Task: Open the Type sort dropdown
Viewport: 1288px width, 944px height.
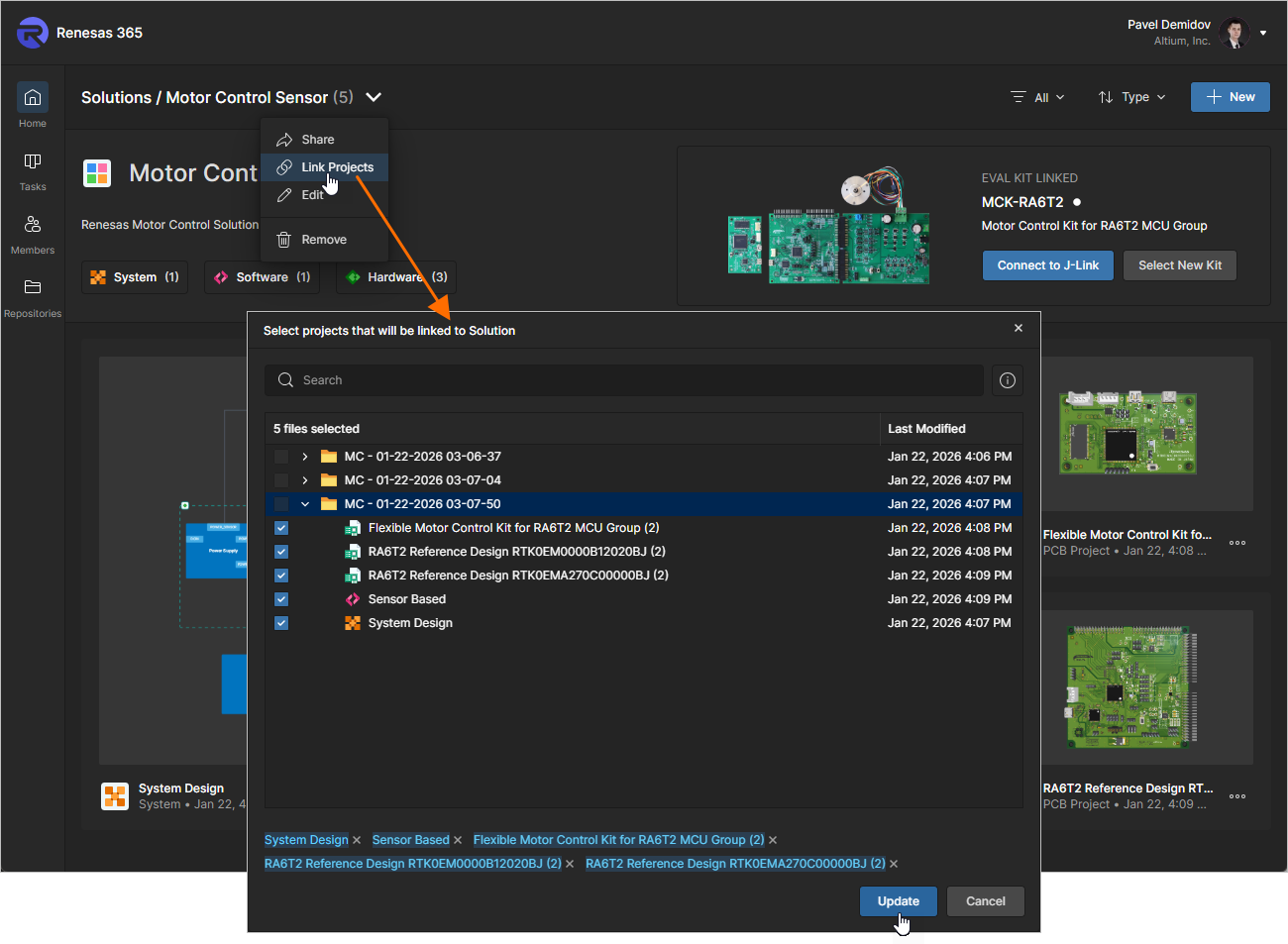Action: point(1132,97)
